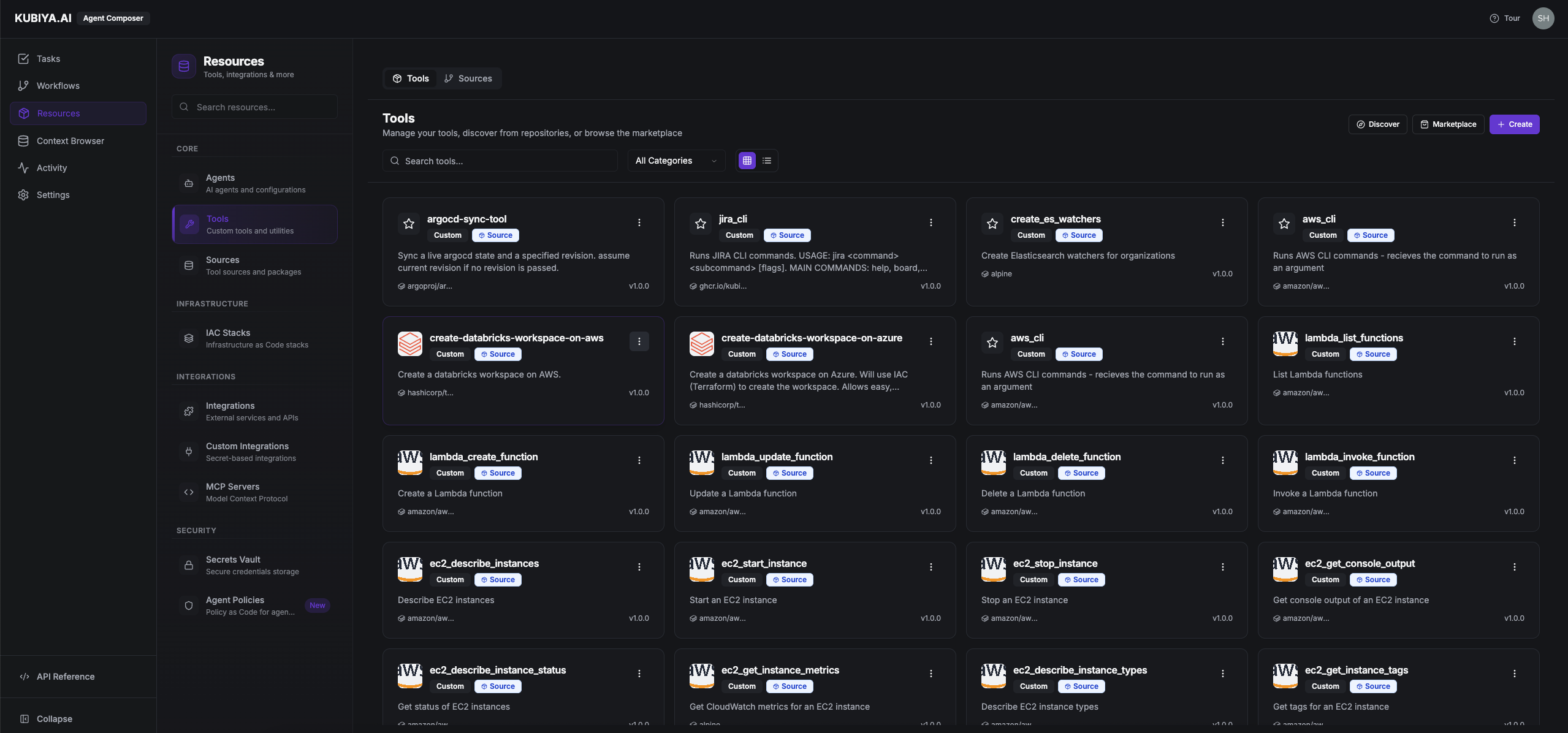
Task: Click the AWS icon on ec2_get_console_output
Action: coord(1285,569)
